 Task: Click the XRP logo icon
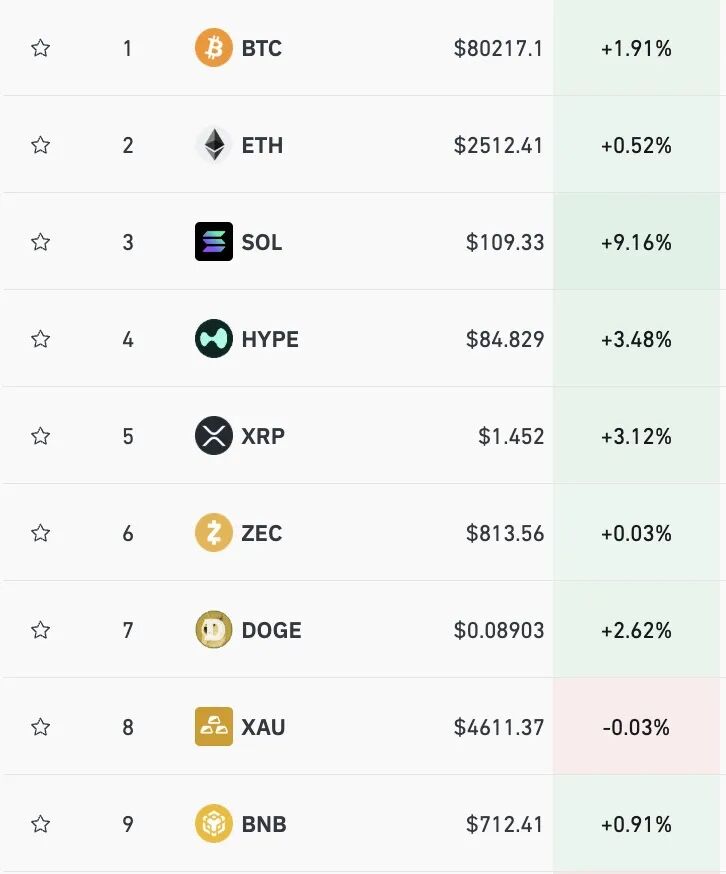point(214,436)
